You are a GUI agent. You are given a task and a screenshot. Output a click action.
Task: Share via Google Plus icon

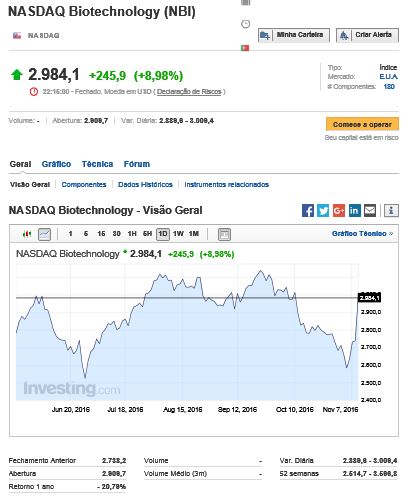point(339,211)
